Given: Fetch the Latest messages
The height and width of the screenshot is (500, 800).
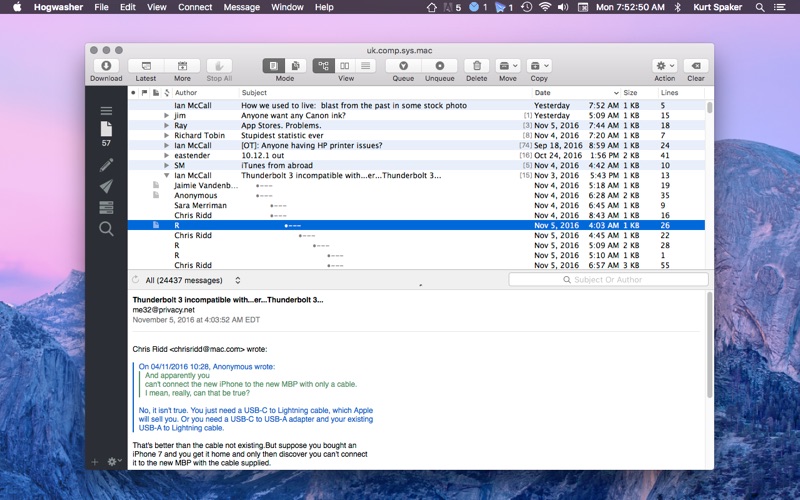Looking at the screenshot, I should coord(146,66).
